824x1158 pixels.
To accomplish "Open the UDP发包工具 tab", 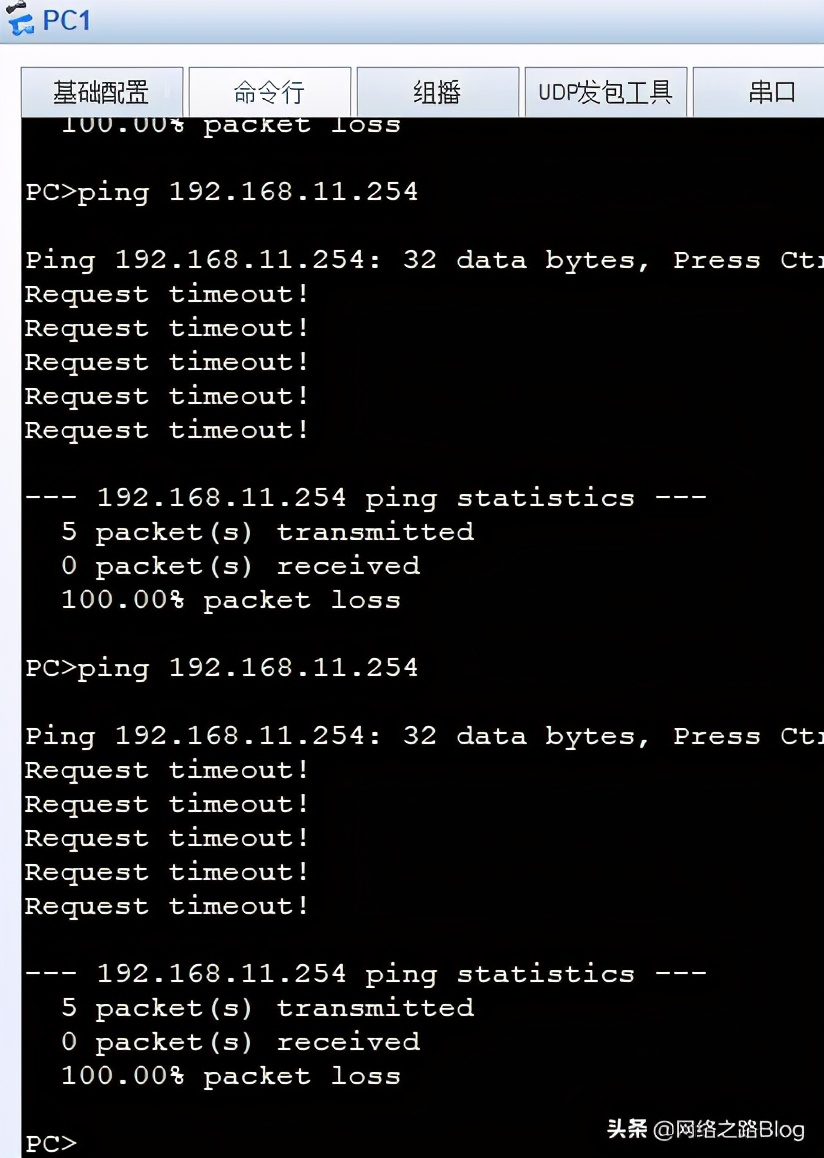I will click(x=605, y=93).
